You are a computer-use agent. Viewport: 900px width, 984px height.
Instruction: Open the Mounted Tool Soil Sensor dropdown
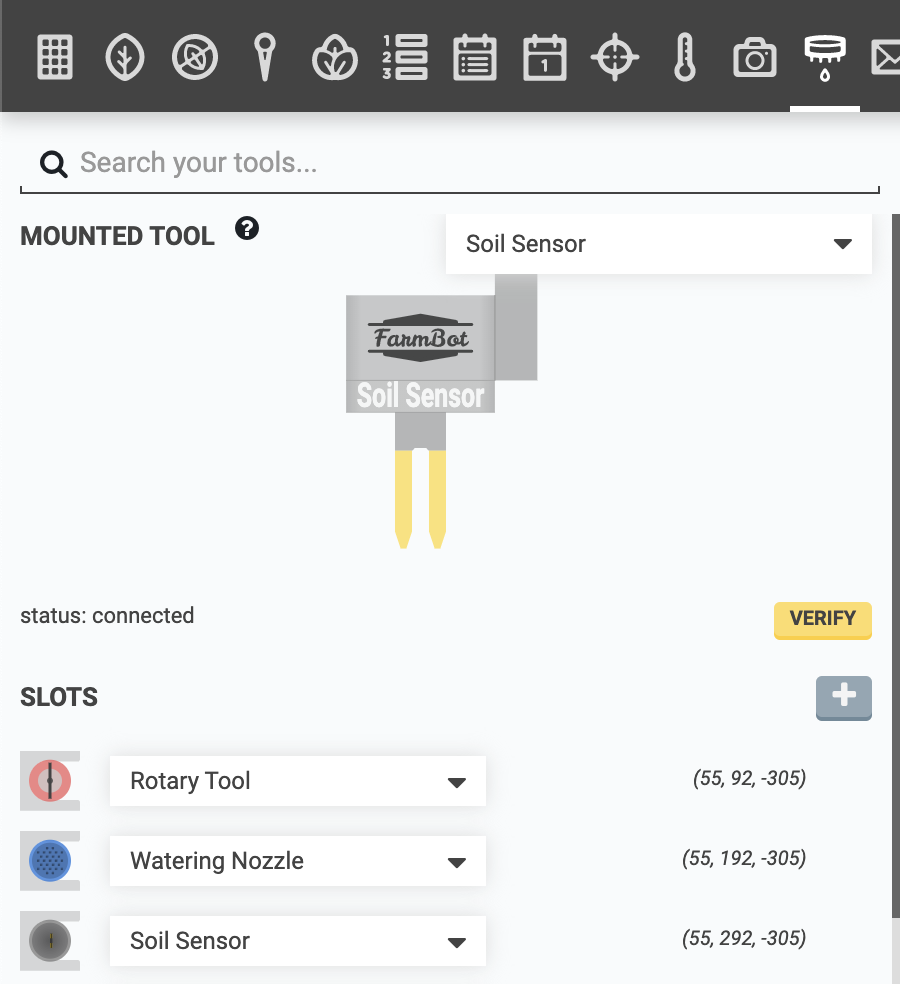pos(658,243)
